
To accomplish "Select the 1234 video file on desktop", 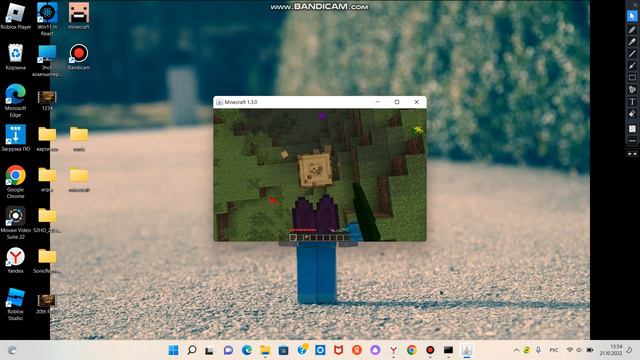I will (47, 100).
